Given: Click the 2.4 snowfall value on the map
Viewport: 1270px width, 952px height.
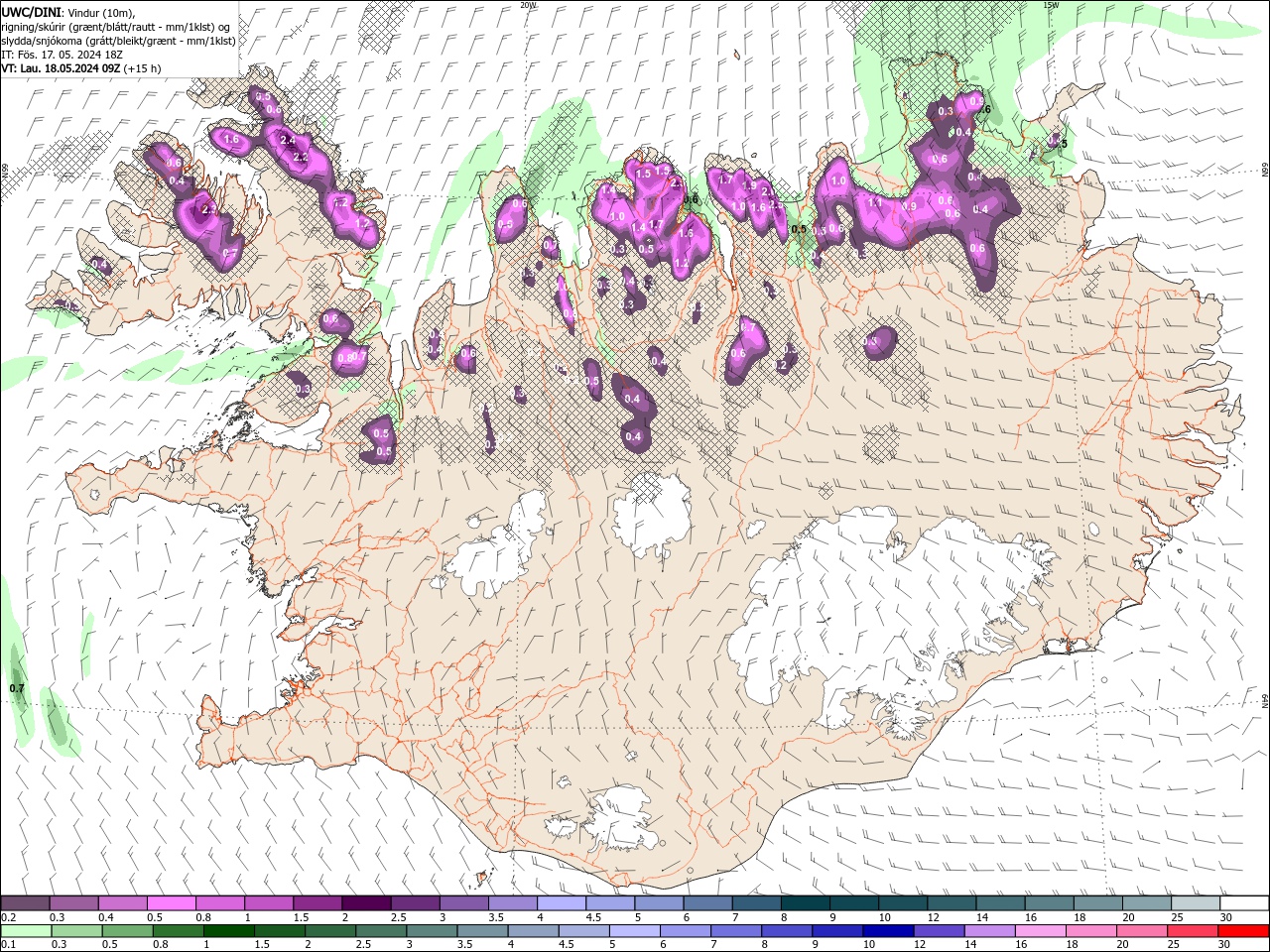Looking at the screenshot, I should pos(288,140).
